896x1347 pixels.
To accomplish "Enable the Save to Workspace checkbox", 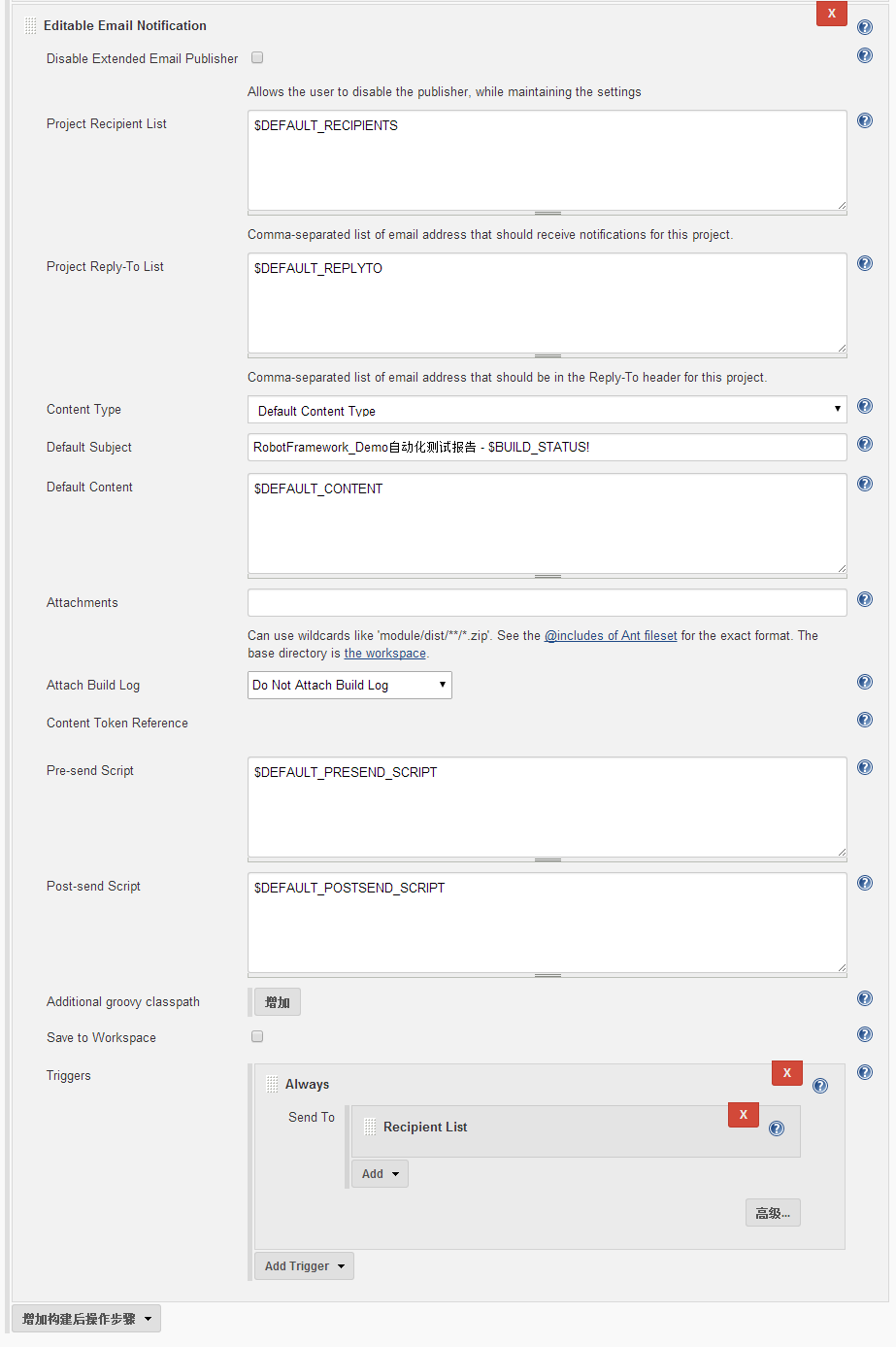I will tap(257, 1037).
